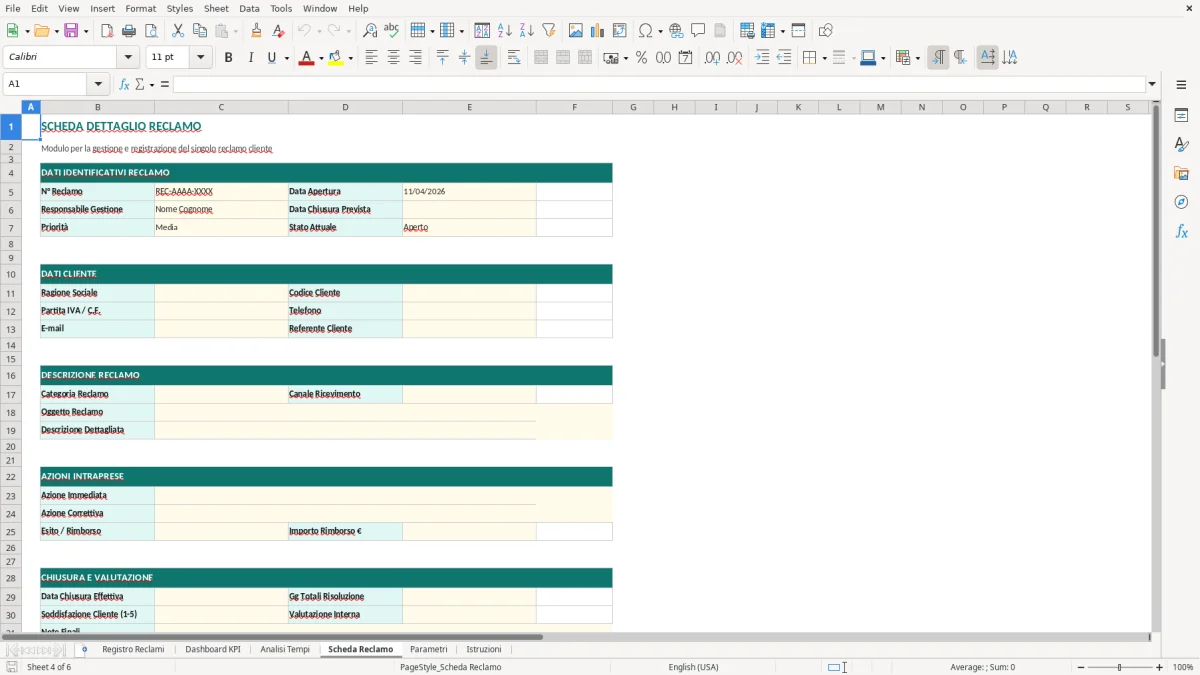Apply yellow background color swatch
1200x675 pixels.
[335, 58]
